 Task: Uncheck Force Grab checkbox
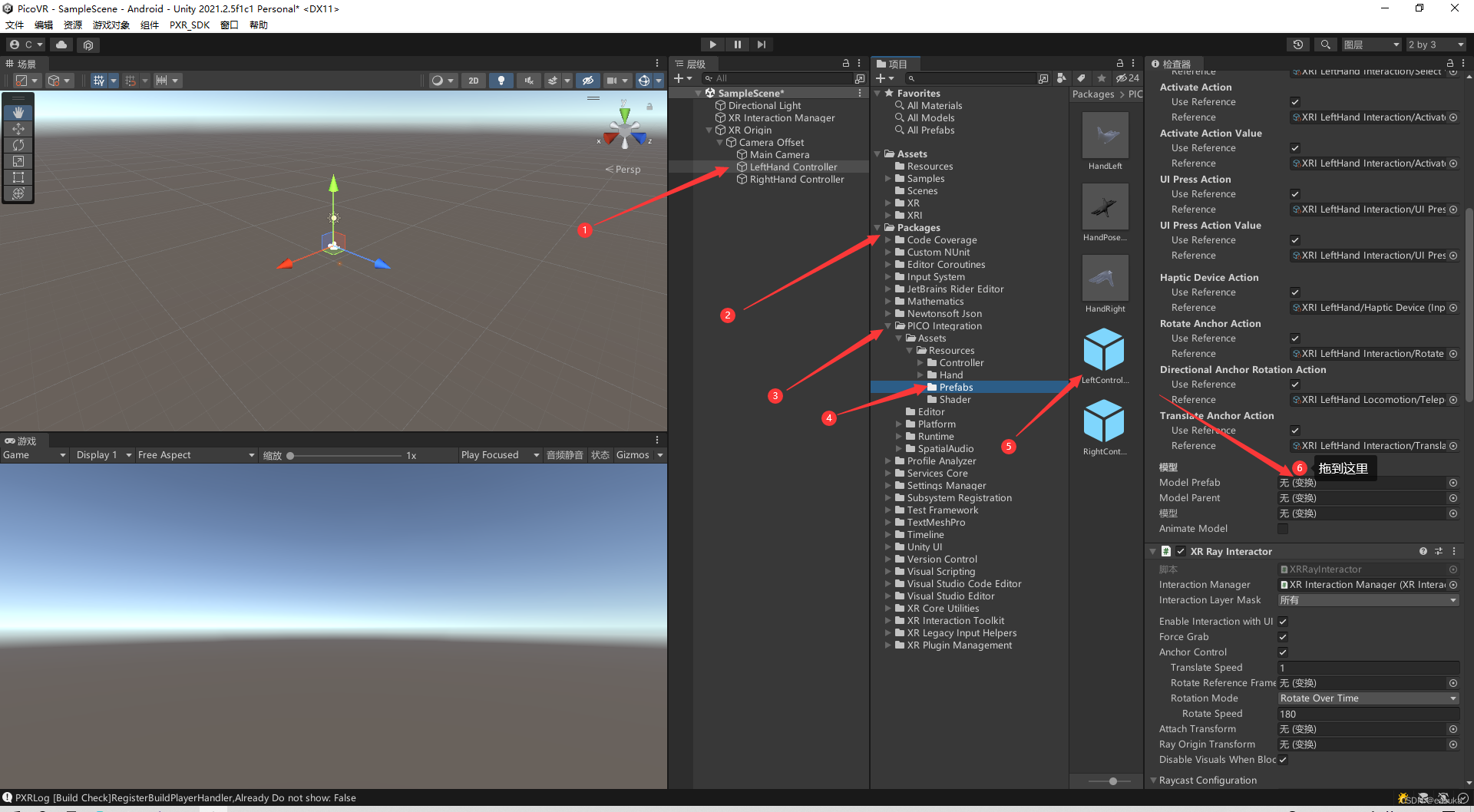pyautogui.click(x=1283, y=637)
